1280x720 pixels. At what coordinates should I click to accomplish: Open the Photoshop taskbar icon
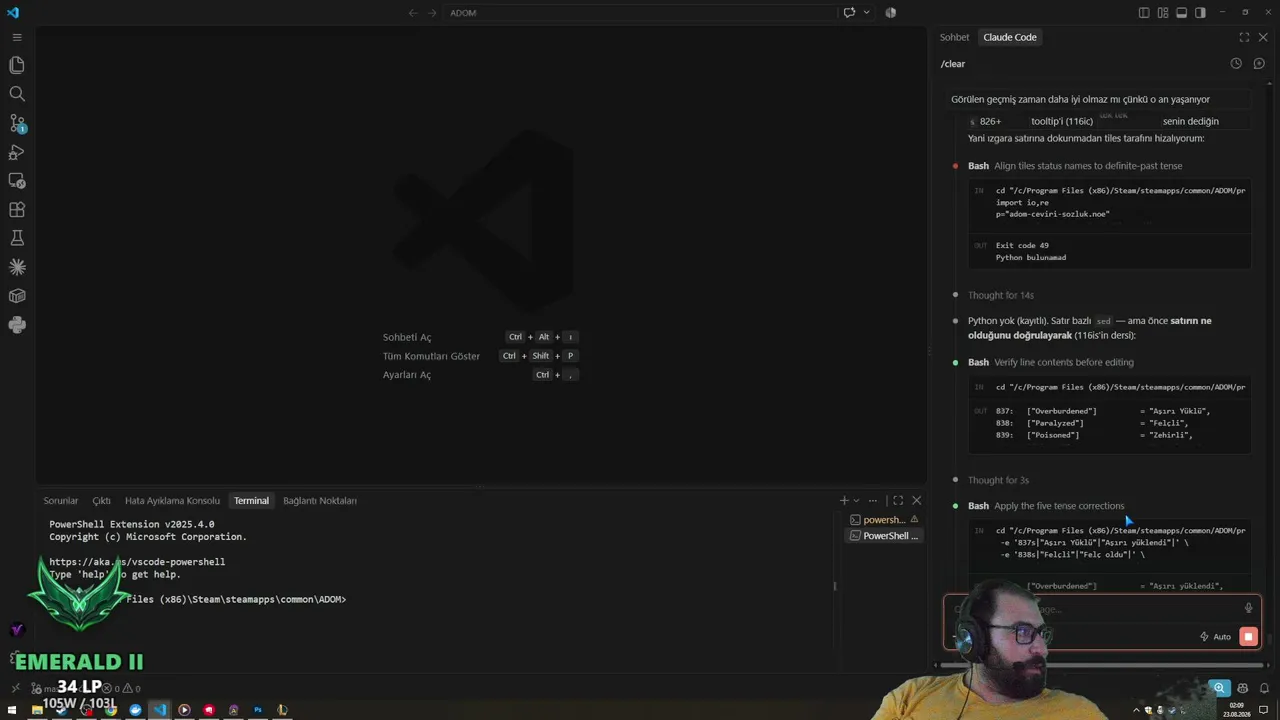258,710
